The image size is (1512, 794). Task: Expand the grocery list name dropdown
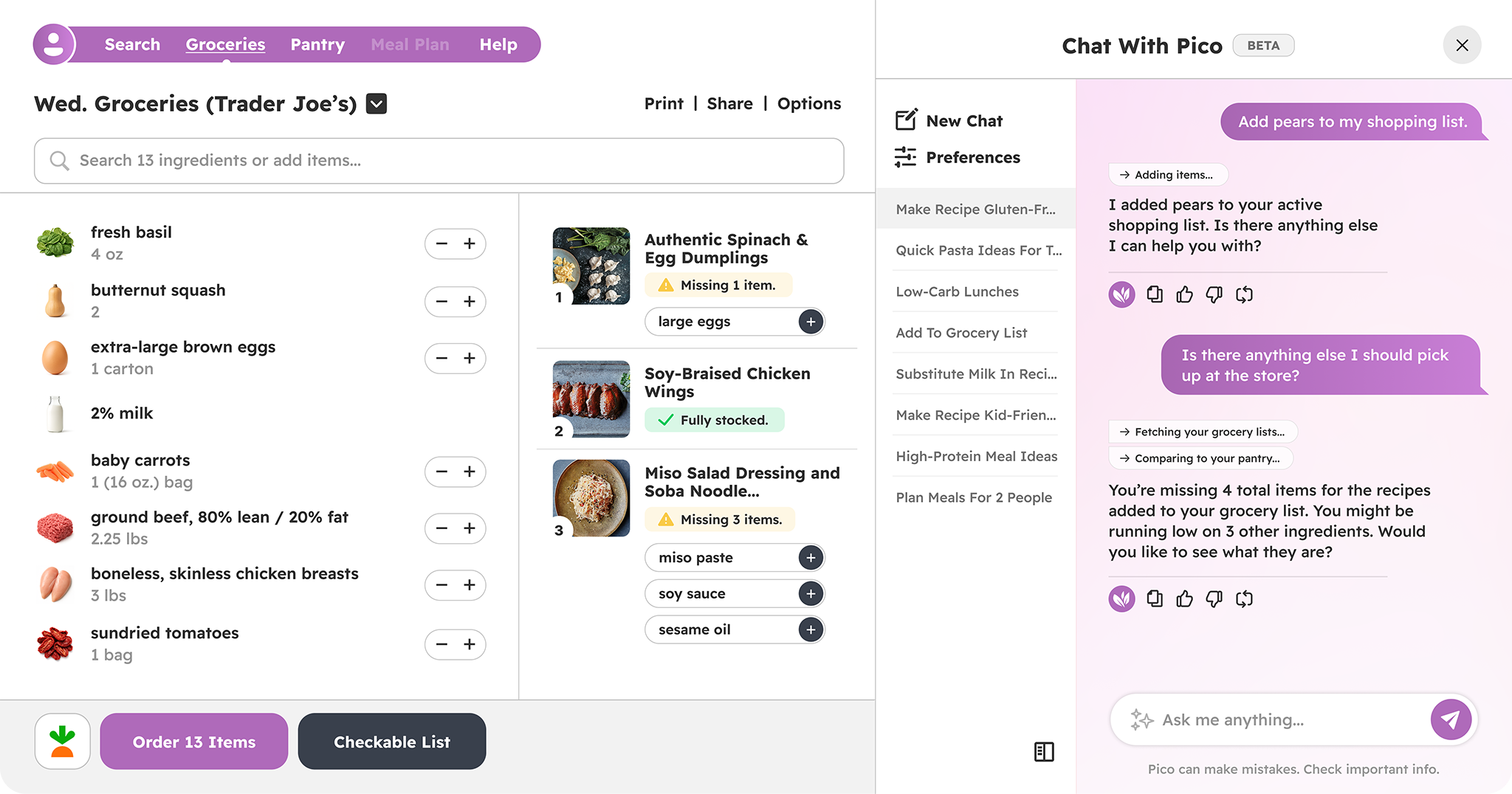pyautogui.click(x=377, y=104)
